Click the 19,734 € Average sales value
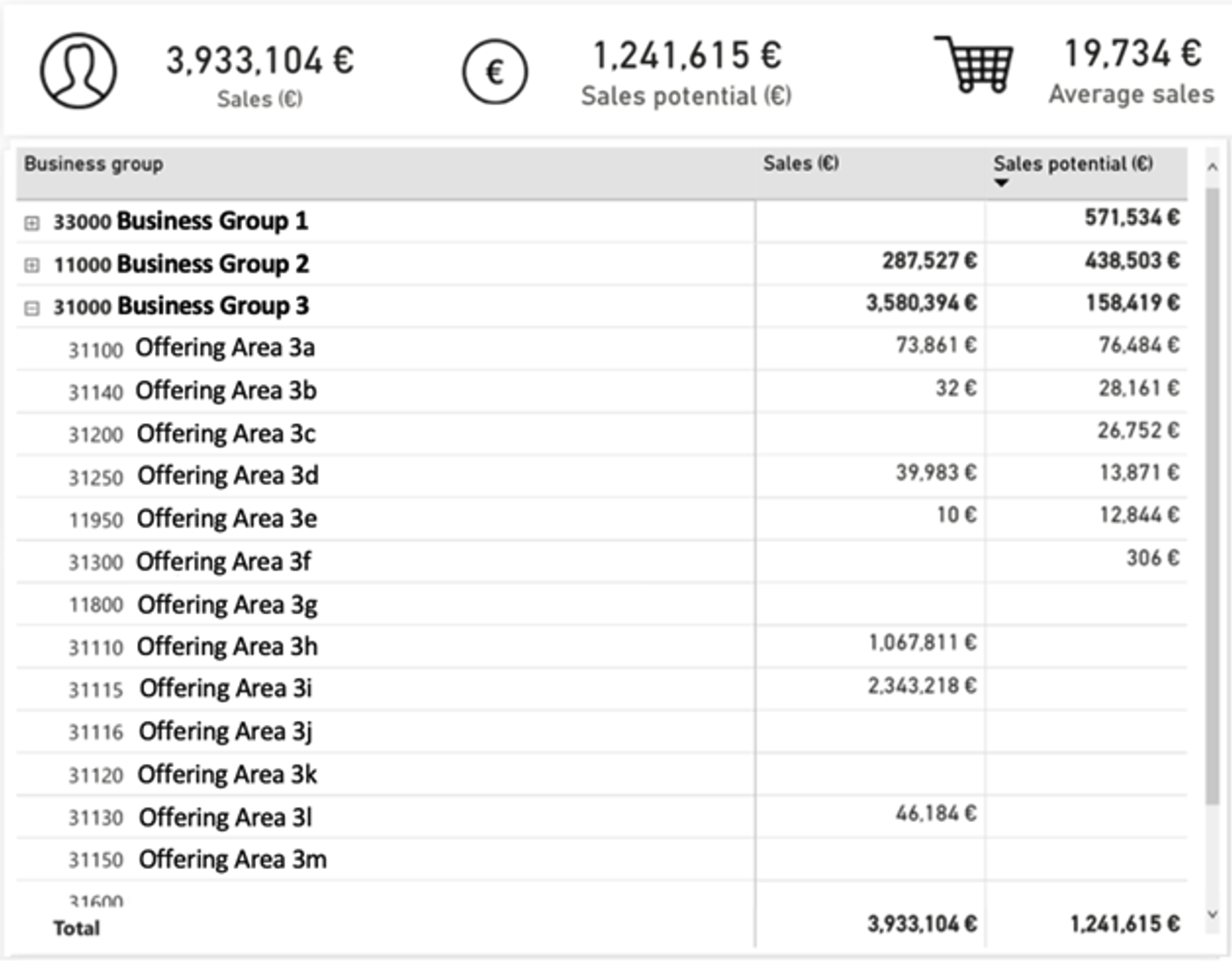This screenshot has height=964, width=1232. pos(1132,54)
